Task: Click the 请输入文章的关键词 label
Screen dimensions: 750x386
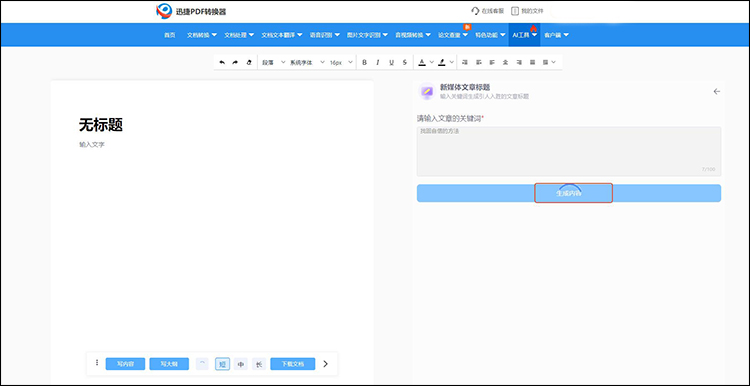Action: pos(449,118)
